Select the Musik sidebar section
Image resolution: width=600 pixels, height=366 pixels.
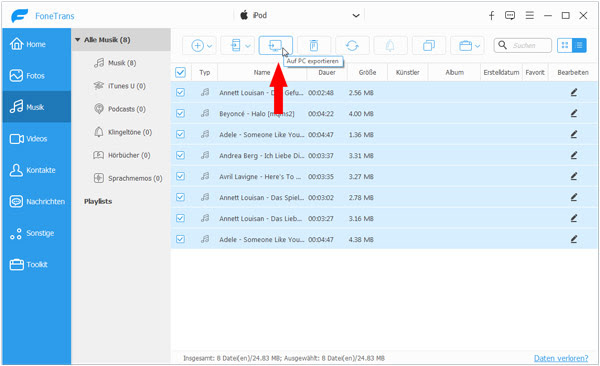[x=36, y=107]
